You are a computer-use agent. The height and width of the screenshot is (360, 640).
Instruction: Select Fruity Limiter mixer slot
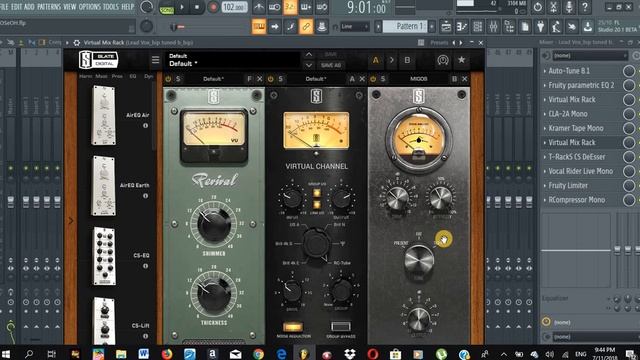point(568,186)
